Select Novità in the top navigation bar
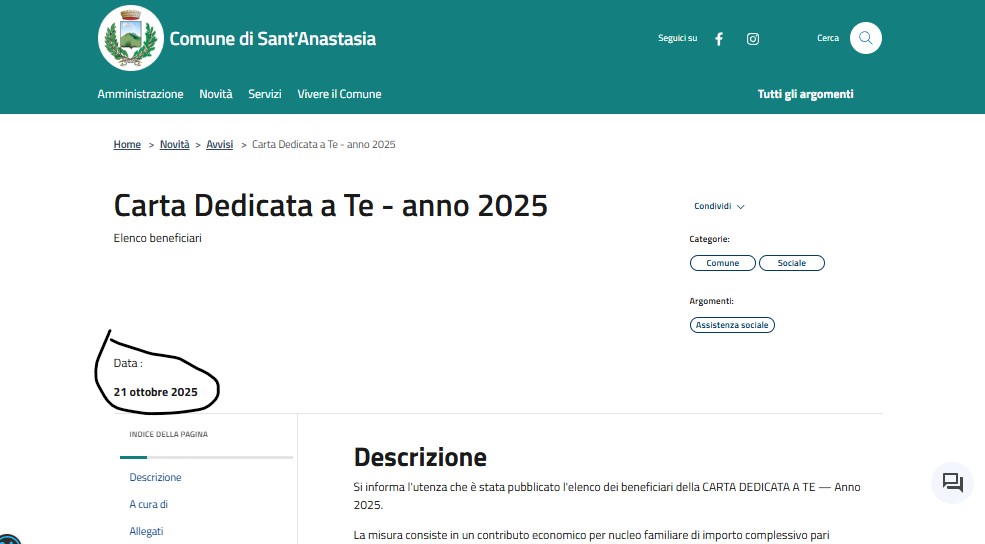This screenshot has height=544, width=985. pyautogui.click(x=216, y=94)
